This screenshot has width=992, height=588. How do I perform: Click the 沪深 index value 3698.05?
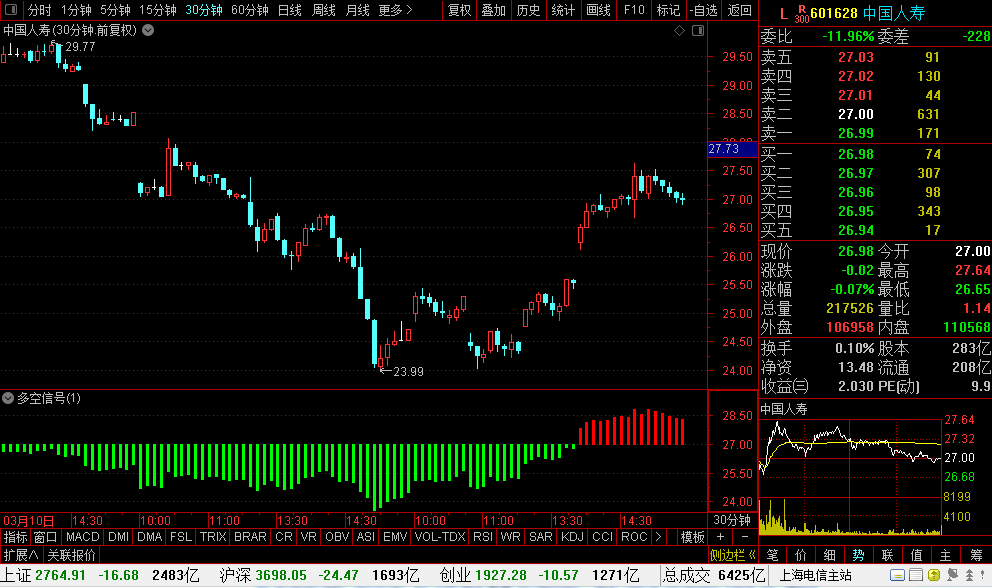(x=281, y=575)
